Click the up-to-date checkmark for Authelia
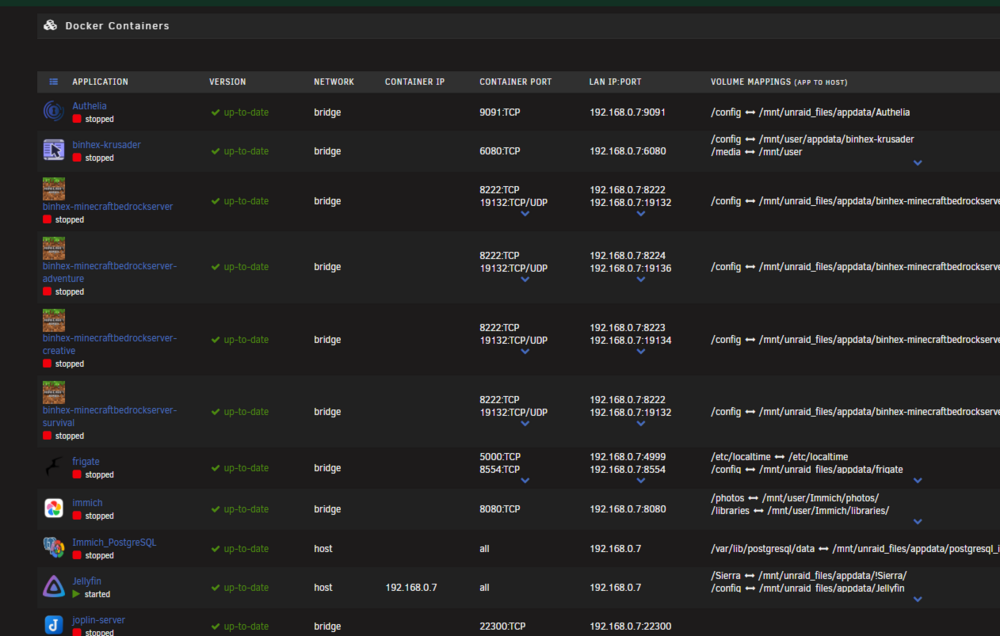Screen dimensions: 1000x636 [x=216, y=112]
